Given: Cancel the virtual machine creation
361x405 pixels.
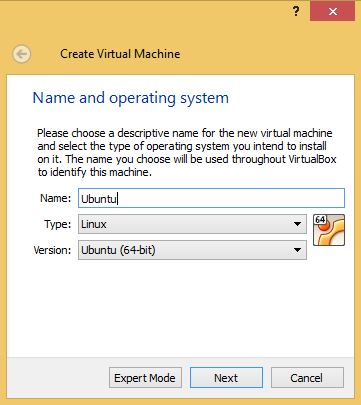Looking at the screenshot, I should (307, 378).
